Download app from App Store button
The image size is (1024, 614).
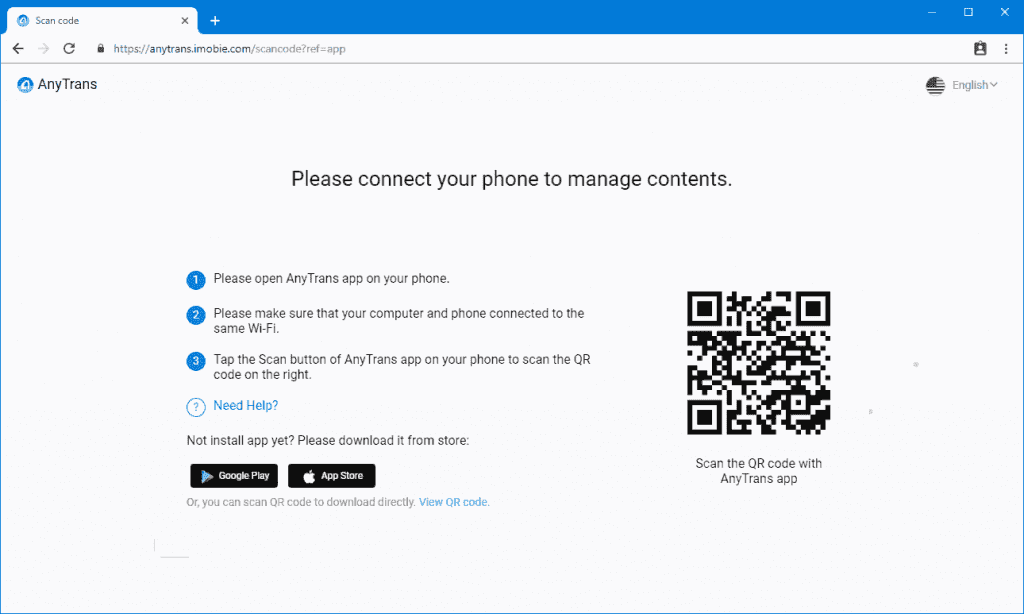[331, 476]
